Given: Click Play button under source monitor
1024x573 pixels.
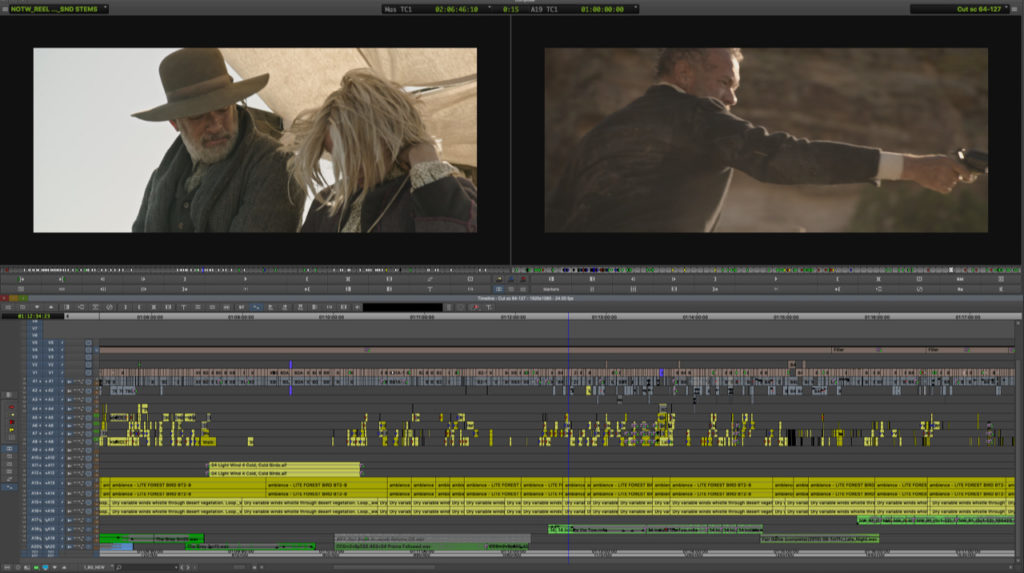Looking at the screenshot, I should 246,279.
